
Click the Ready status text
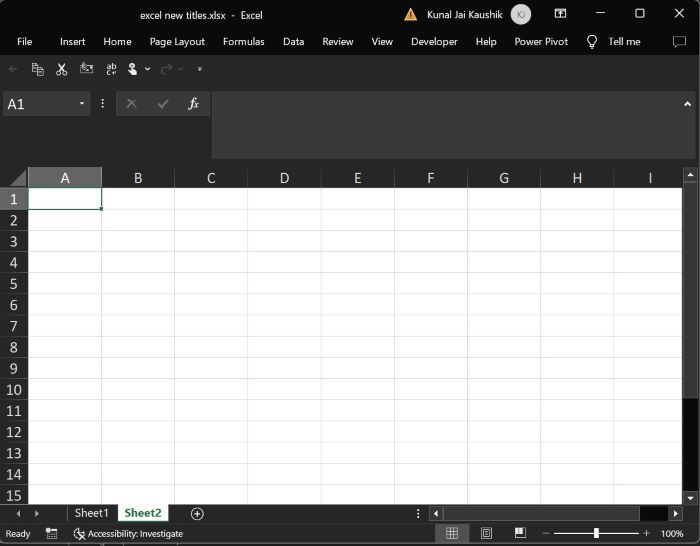tap(18, 533)
